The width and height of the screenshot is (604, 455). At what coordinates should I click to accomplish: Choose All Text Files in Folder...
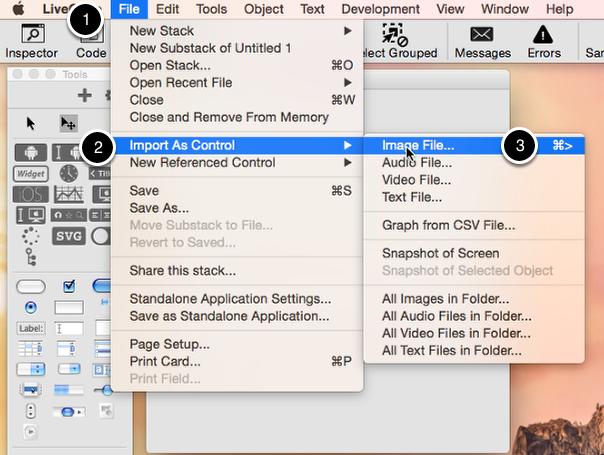point(474,351)
